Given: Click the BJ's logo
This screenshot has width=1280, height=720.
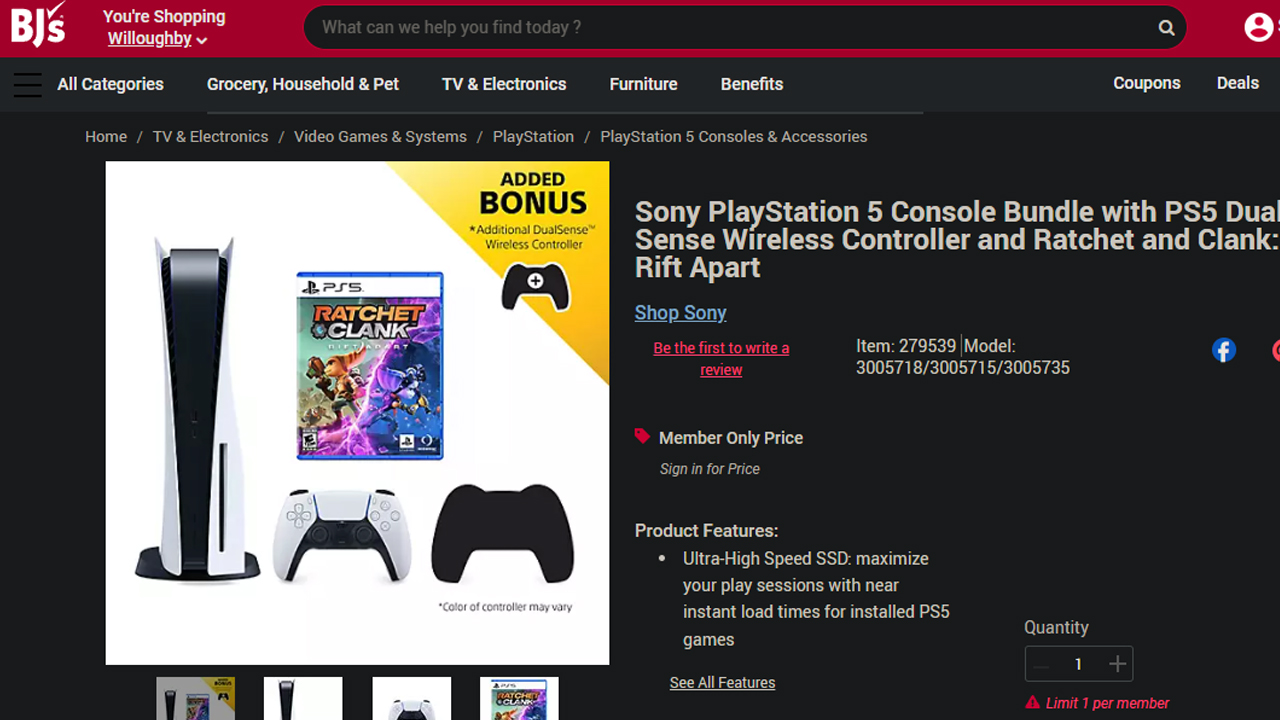Looking at the screenshot, I should pos(38,25).
